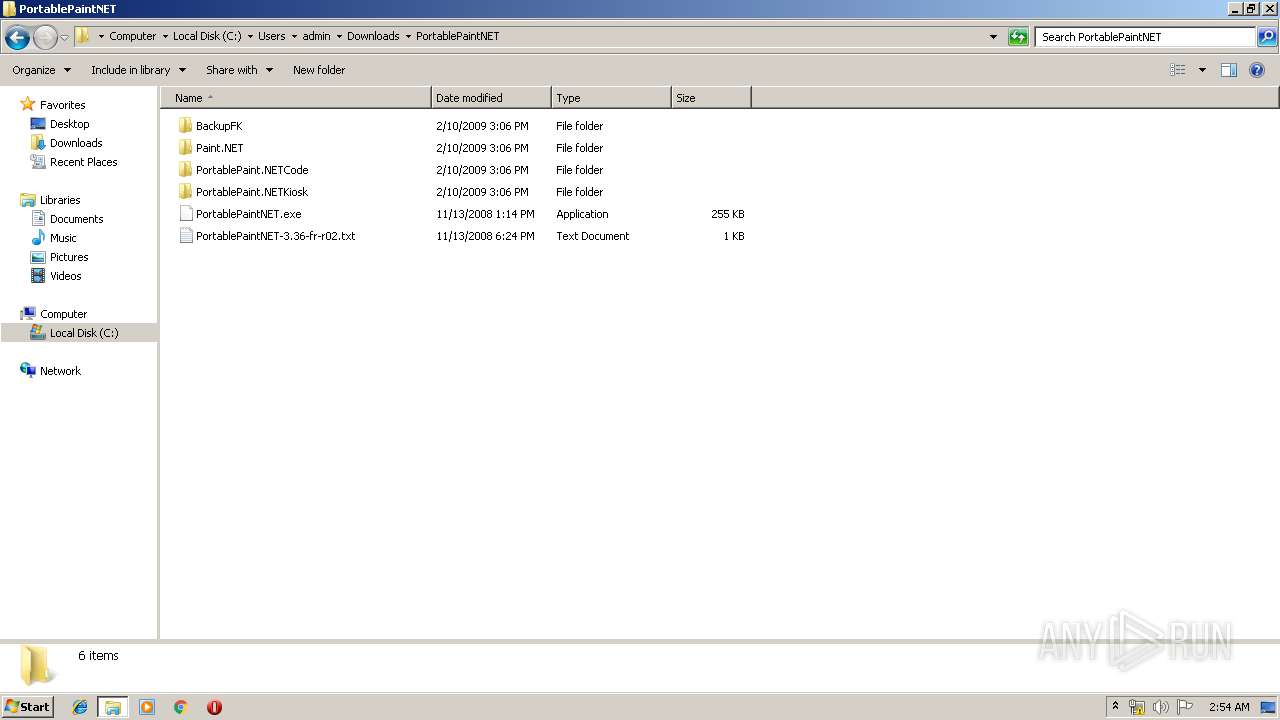Open the Pictures library
Image resolution: width=1280 pixels, height=720 pixels.
69,257
